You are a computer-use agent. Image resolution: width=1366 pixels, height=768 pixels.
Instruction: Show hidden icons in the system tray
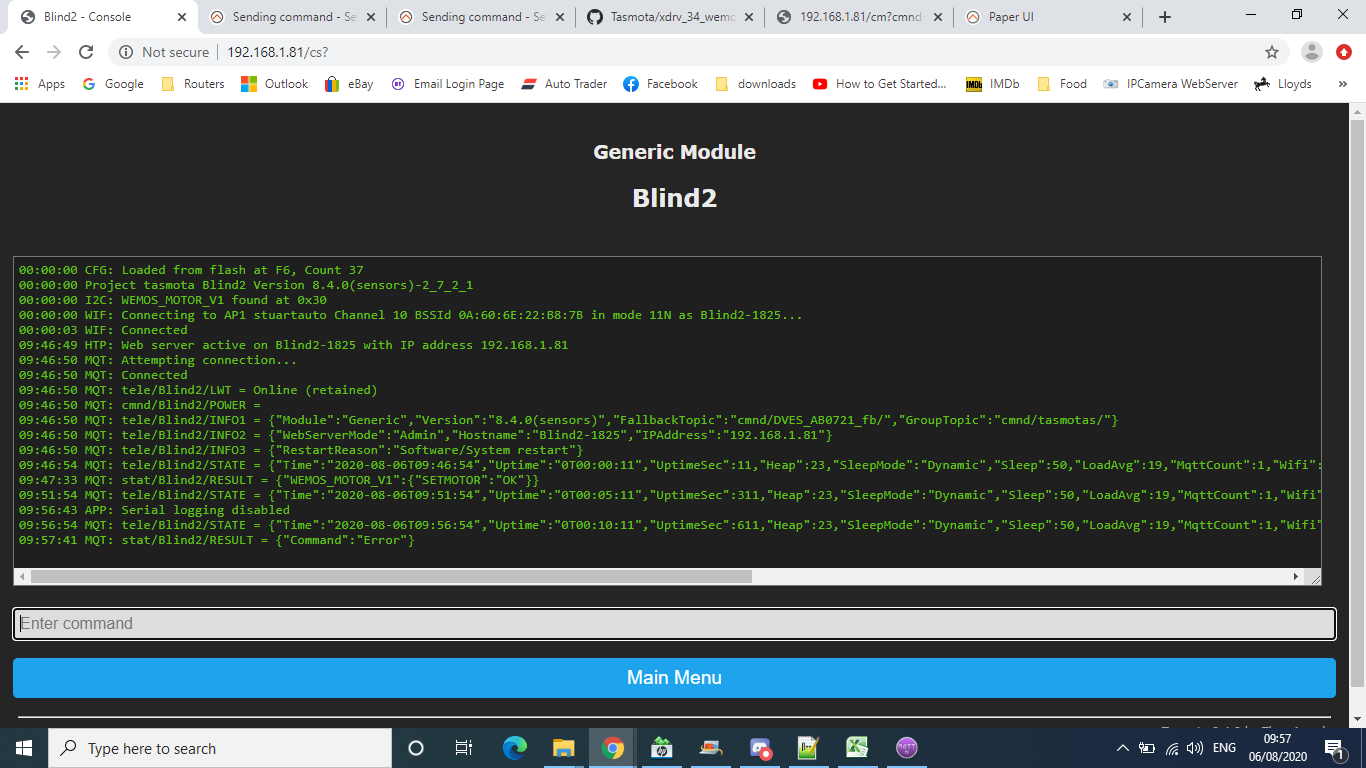pos(1122,747)
